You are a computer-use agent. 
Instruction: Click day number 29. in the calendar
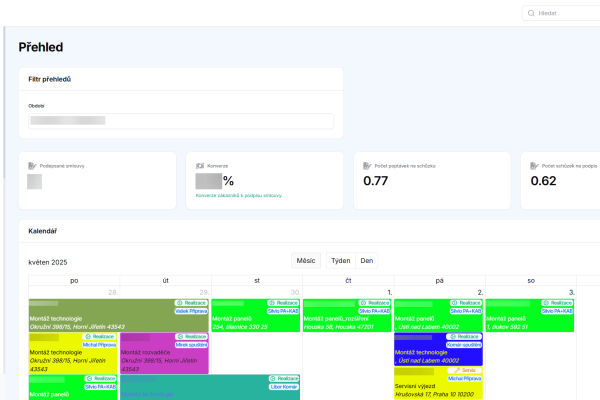[204, 292]
